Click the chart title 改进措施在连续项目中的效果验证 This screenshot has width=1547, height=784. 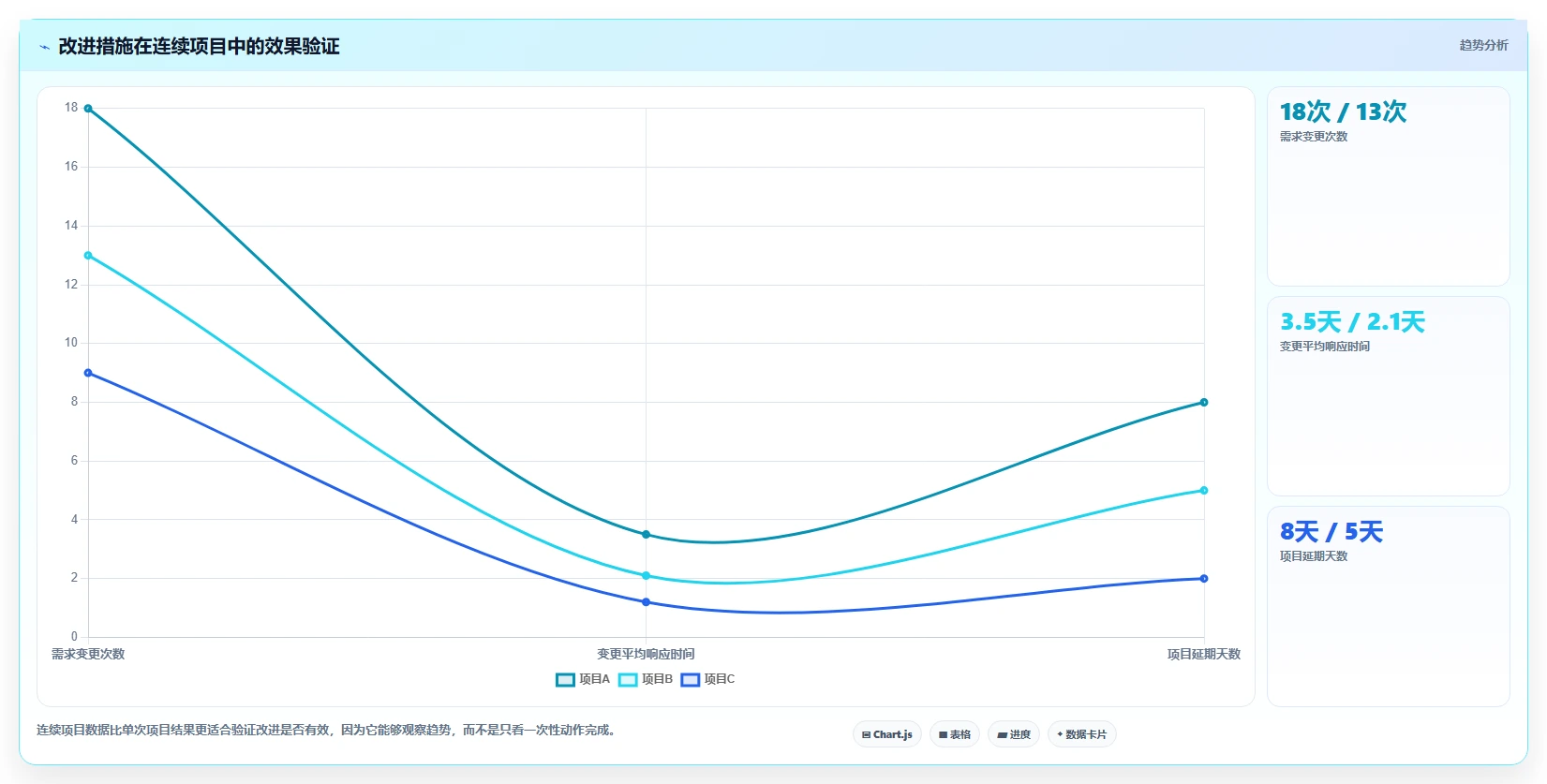tap(199, 47)
